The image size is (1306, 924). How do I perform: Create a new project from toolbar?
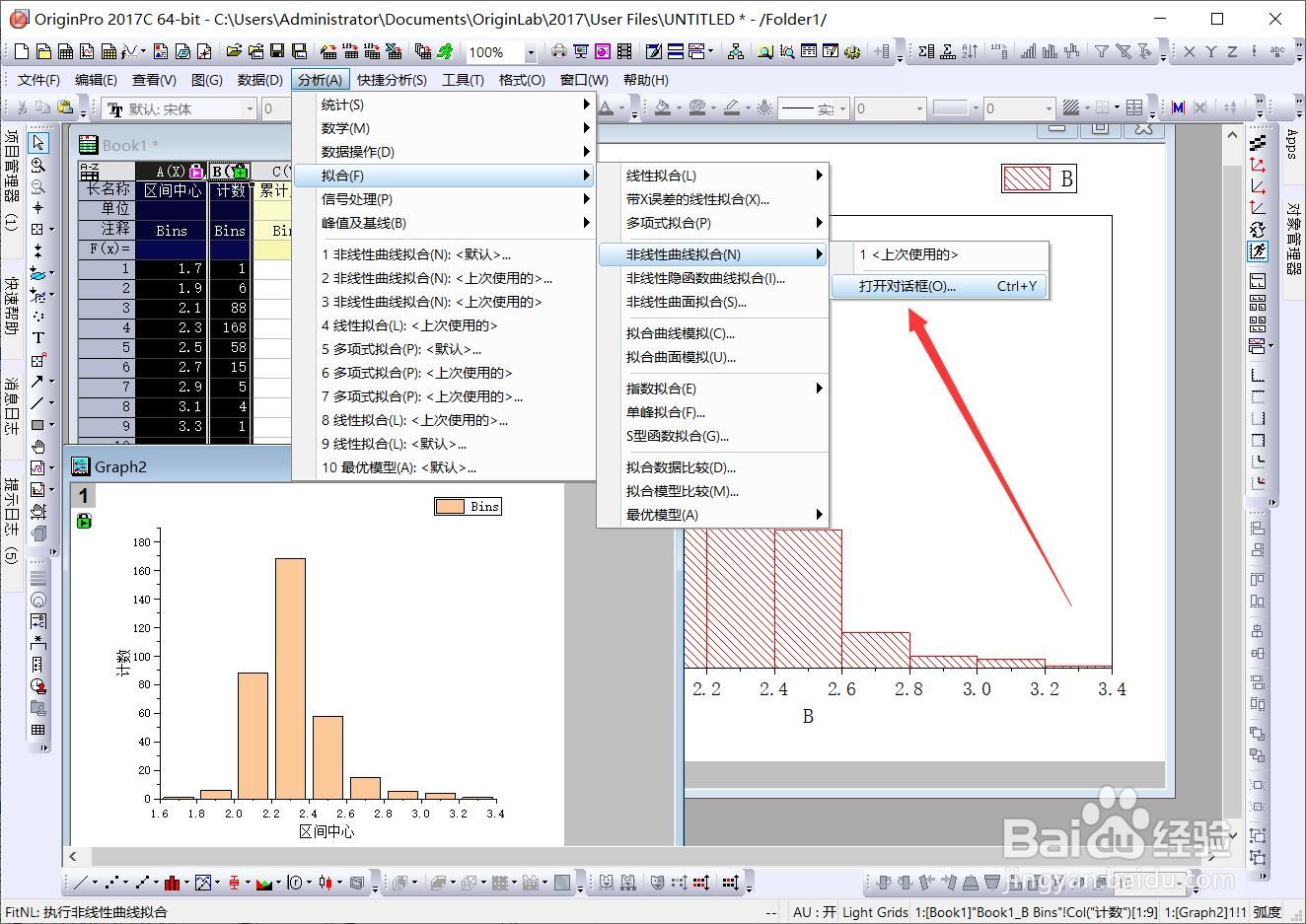(21, 52)
